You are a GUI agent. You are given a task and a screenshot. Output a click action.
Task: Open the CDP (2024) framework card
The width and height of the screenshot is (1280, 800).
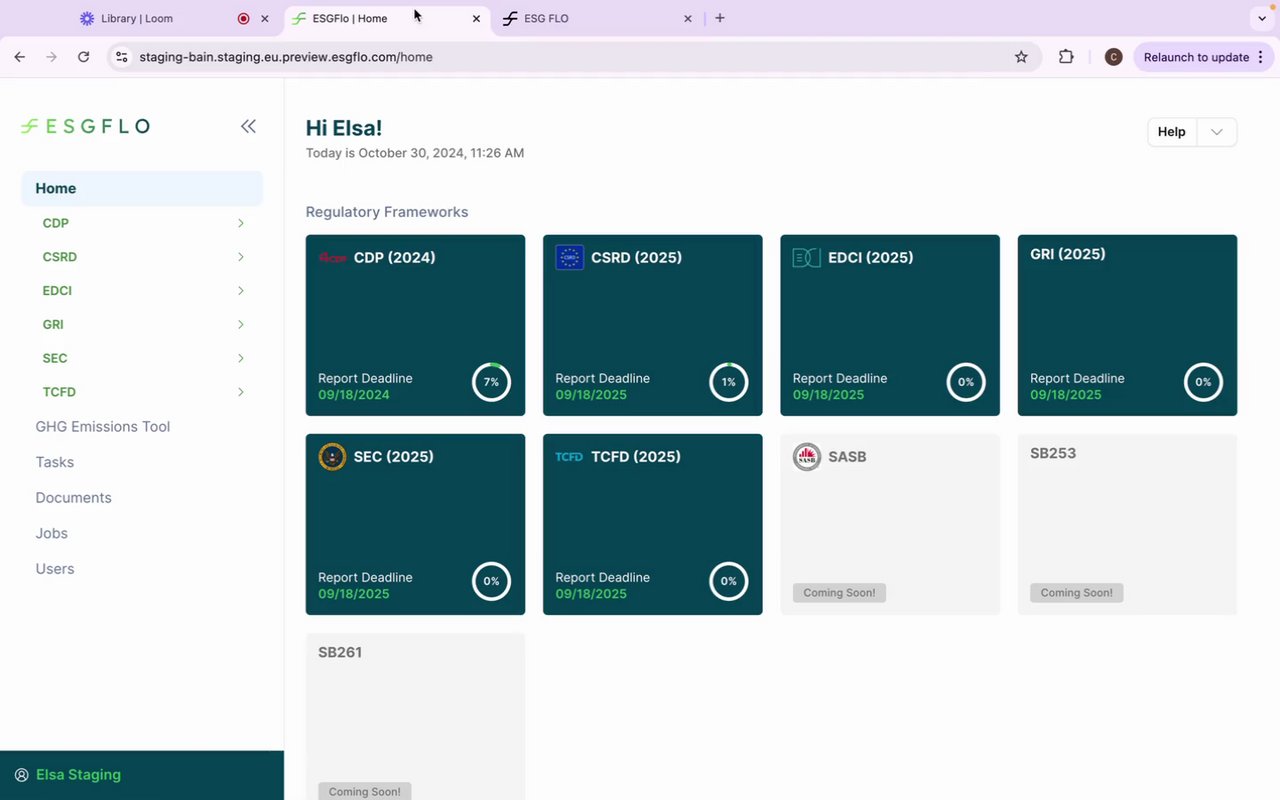[x=415, y=325]
